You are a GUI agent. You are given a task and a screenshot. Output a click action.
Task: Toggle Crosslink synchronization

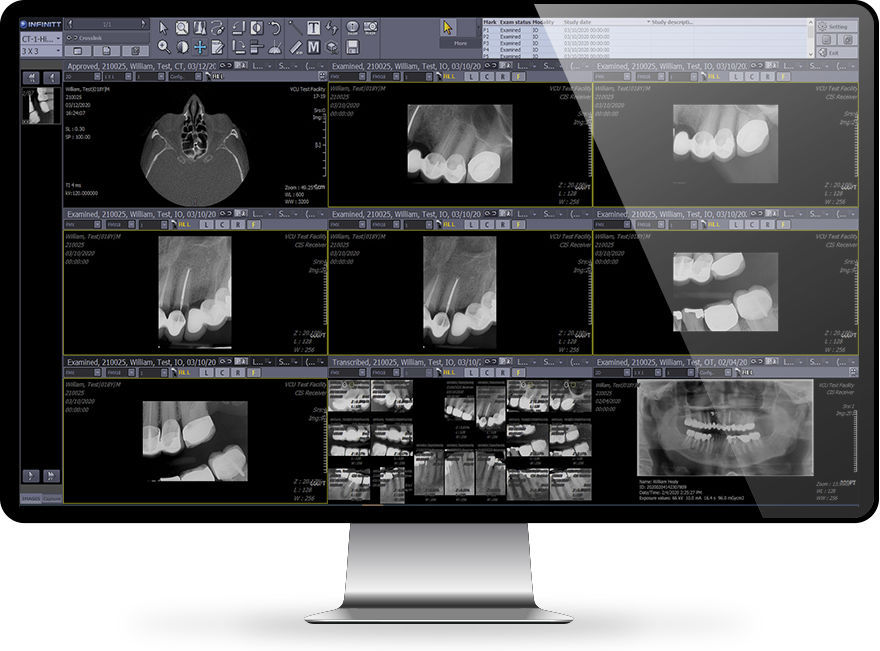pyautogui.click(x=90, y=39)
